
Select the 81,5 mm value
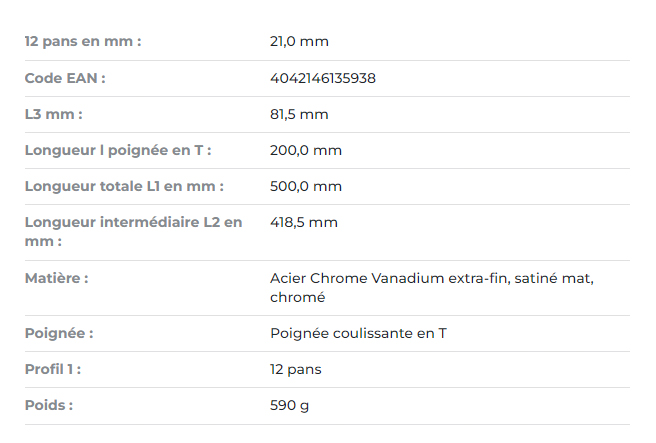point(299,114)
